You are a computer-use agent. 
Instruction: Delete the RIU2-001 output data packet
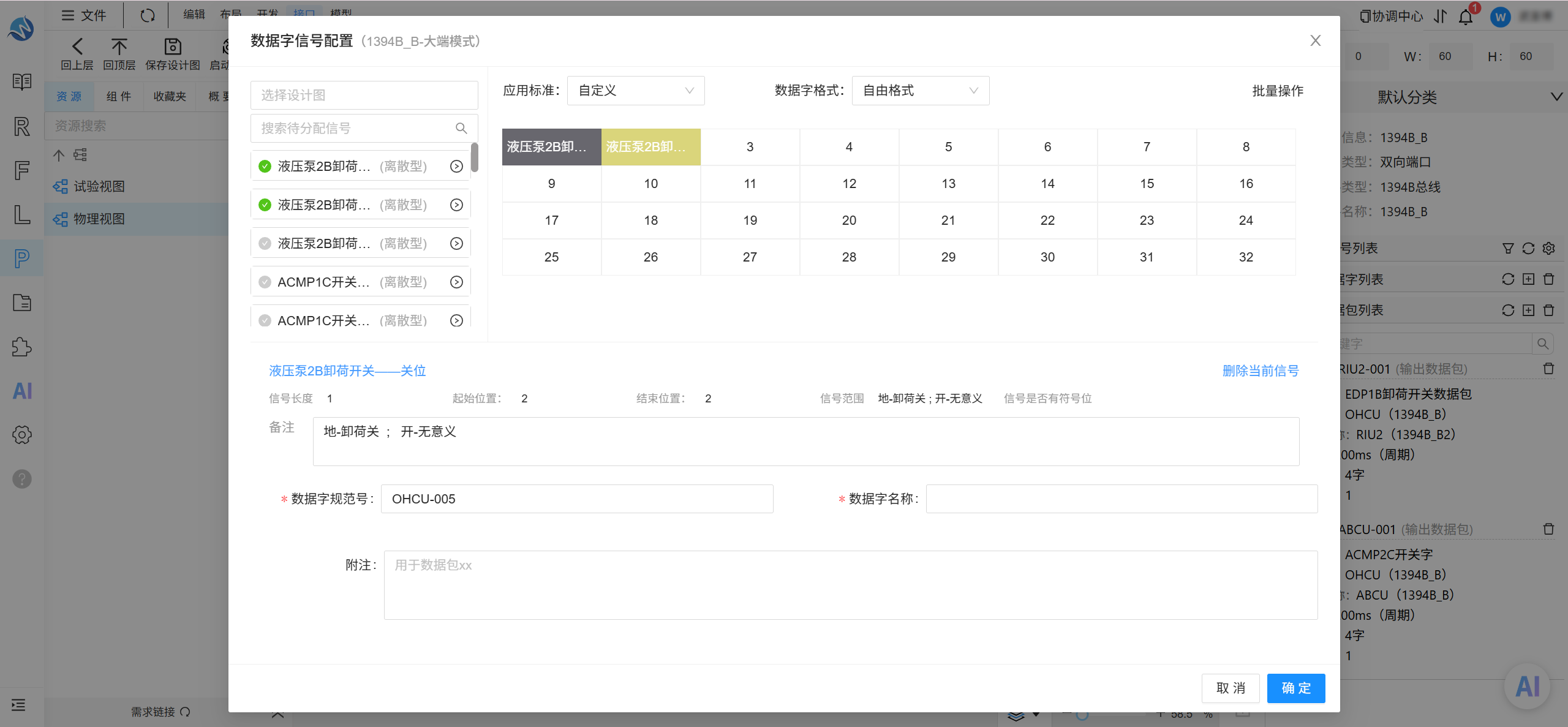point(1548,369)
